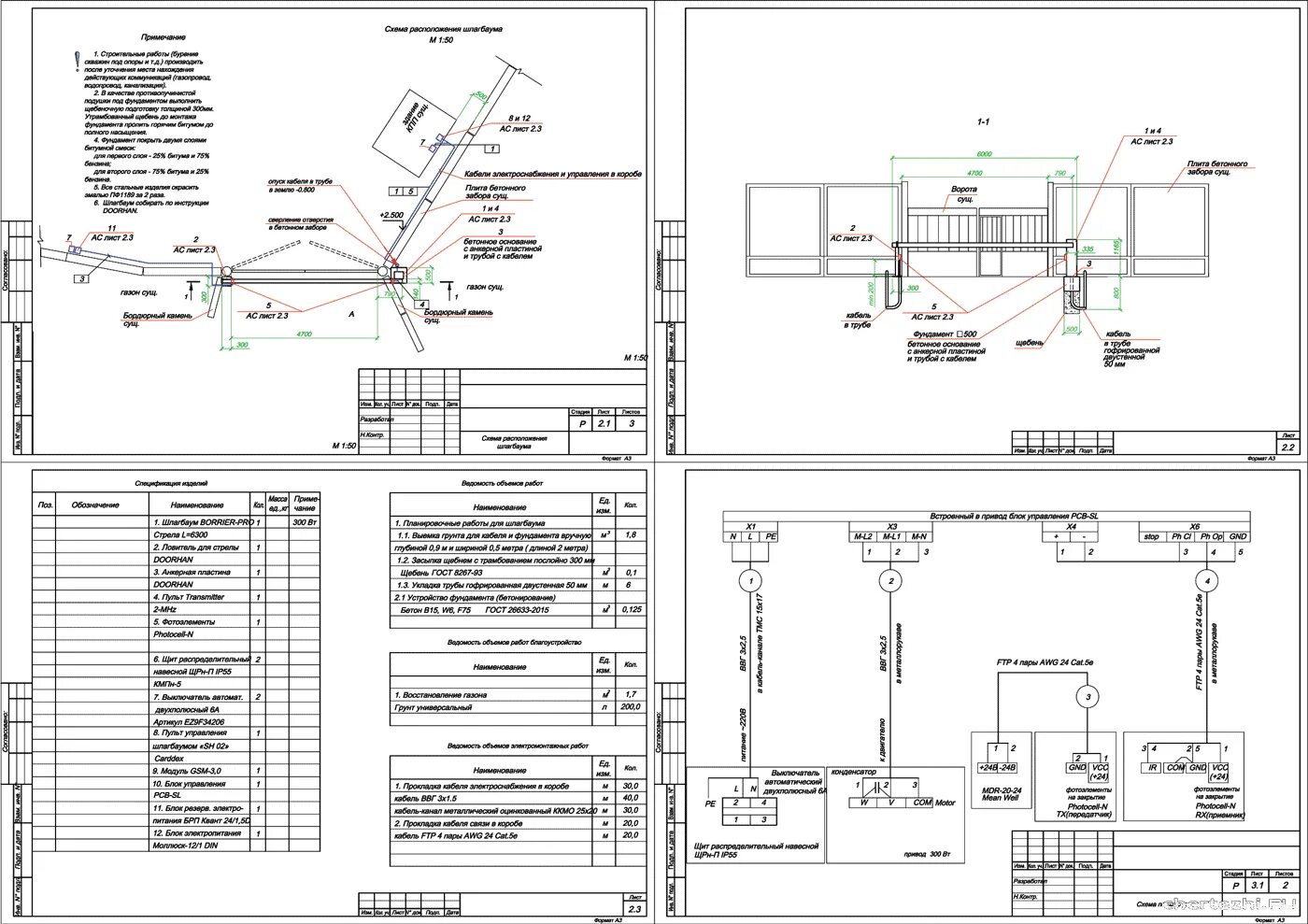Click circled cable number 3

pyautogui.click(x=1088, y=697)
